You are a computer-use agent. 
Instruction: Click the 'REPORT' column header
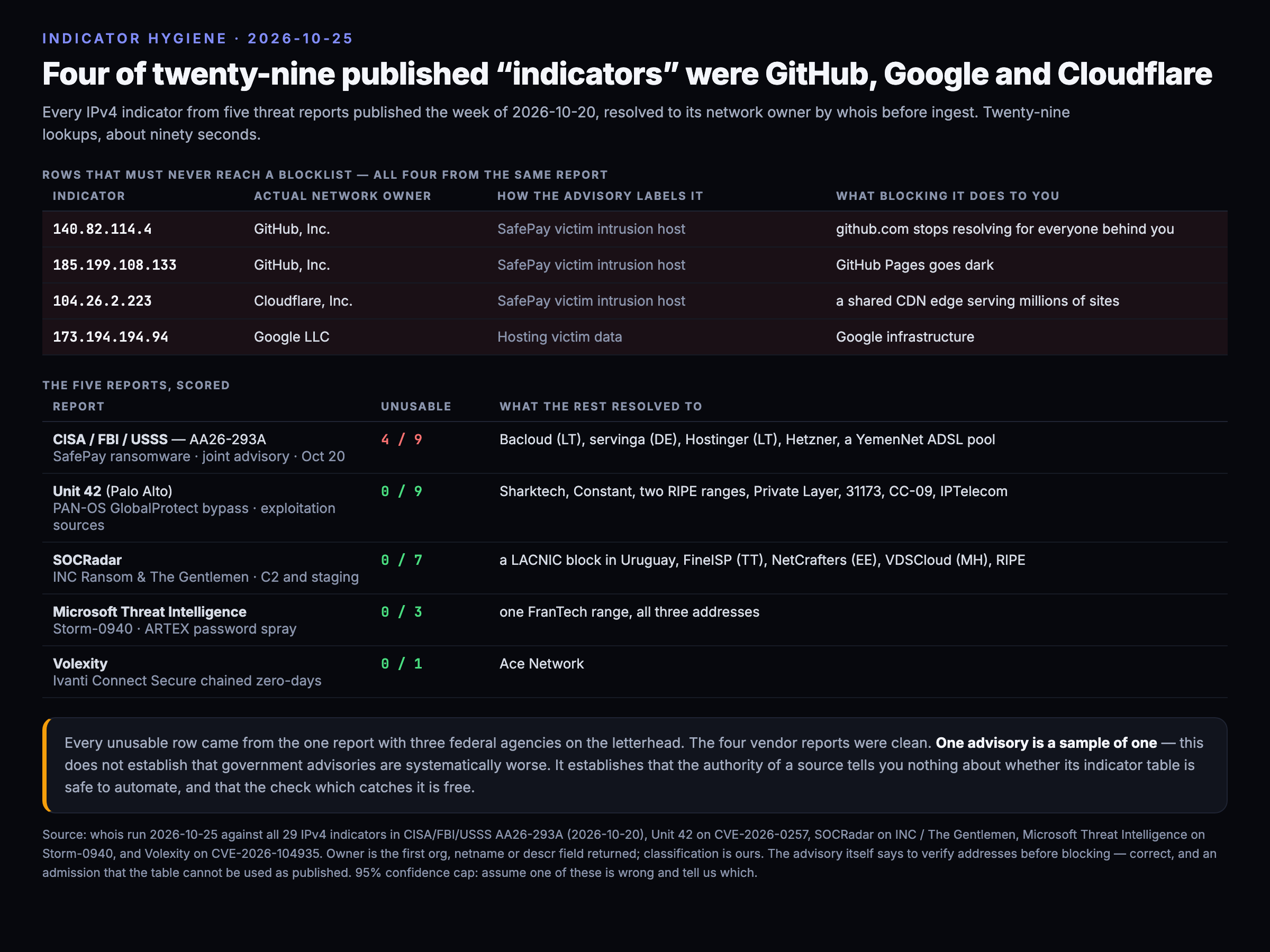[79, 407]
